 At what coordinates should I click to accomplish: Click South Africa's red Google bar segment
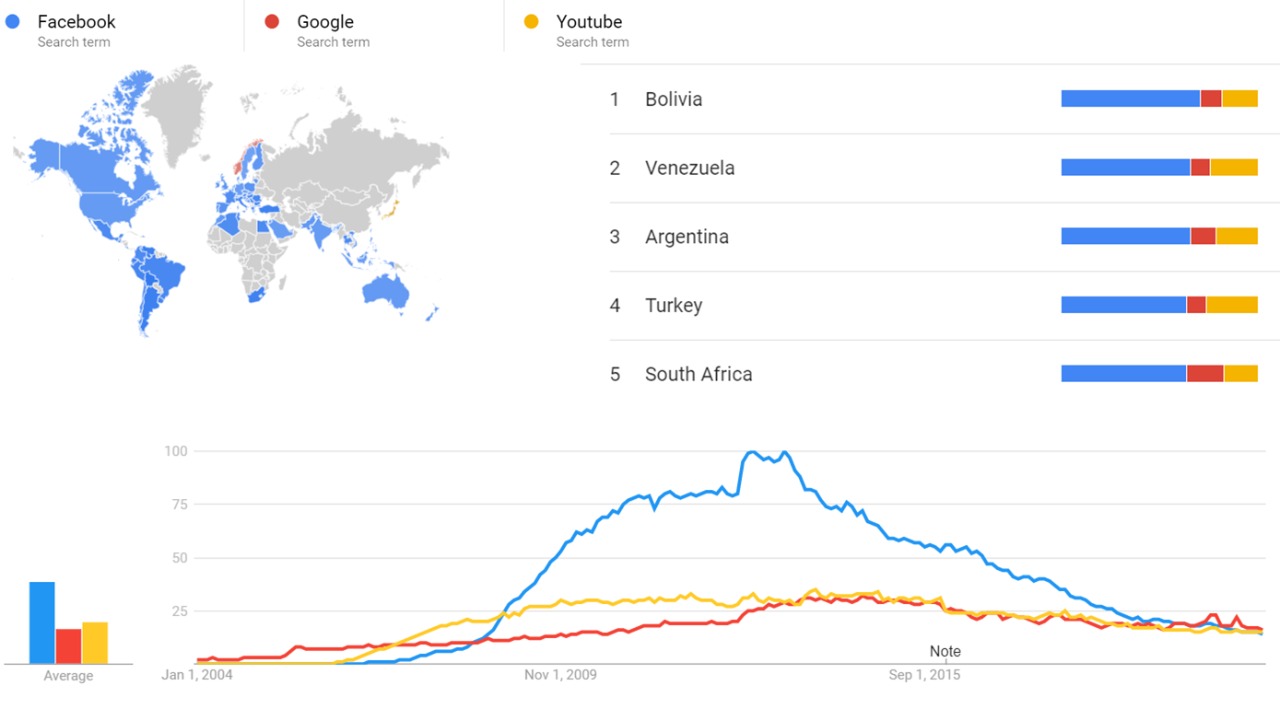click(1205, 374)
